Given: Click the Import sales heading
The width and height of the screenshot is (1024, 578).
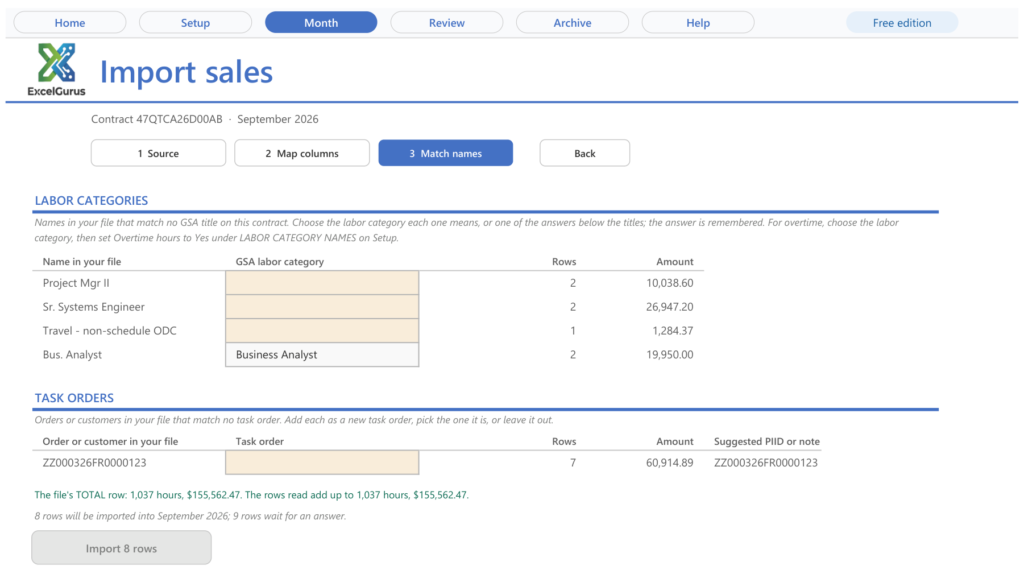Looking at the screenshot, I should point(186,72).
